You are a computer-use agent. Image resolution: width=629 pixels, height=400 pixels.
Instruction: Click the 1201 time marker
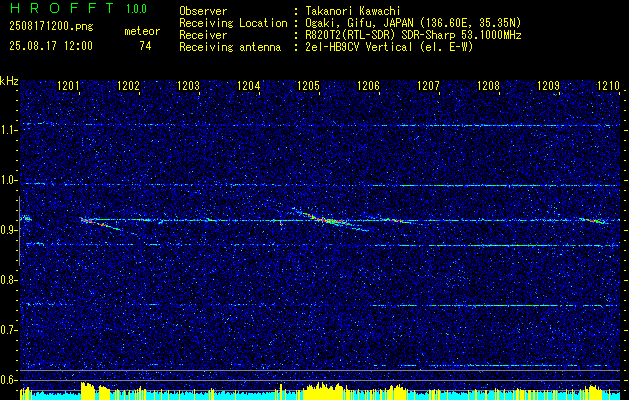pyautogui.click(x=68, y=85)
